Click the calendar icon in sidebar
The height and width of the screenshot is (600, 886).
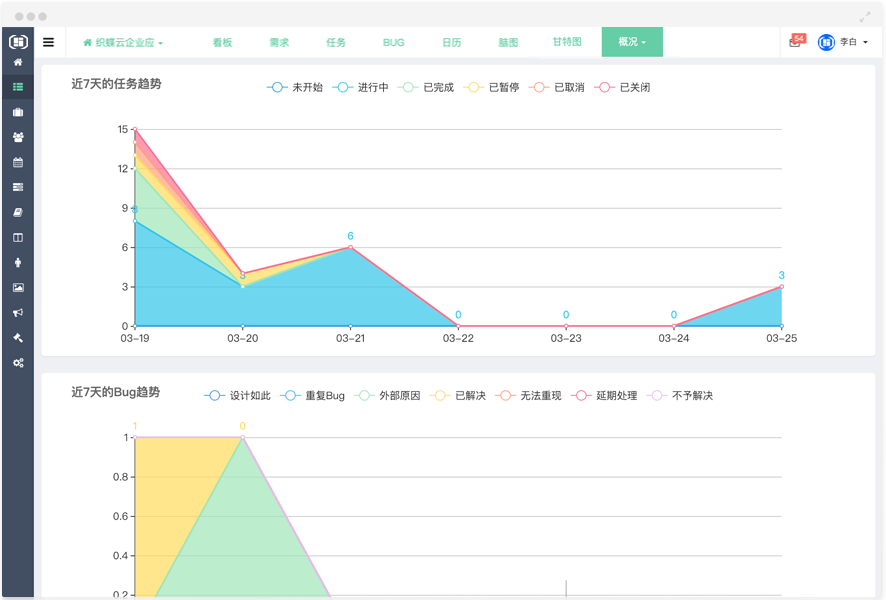17,162
